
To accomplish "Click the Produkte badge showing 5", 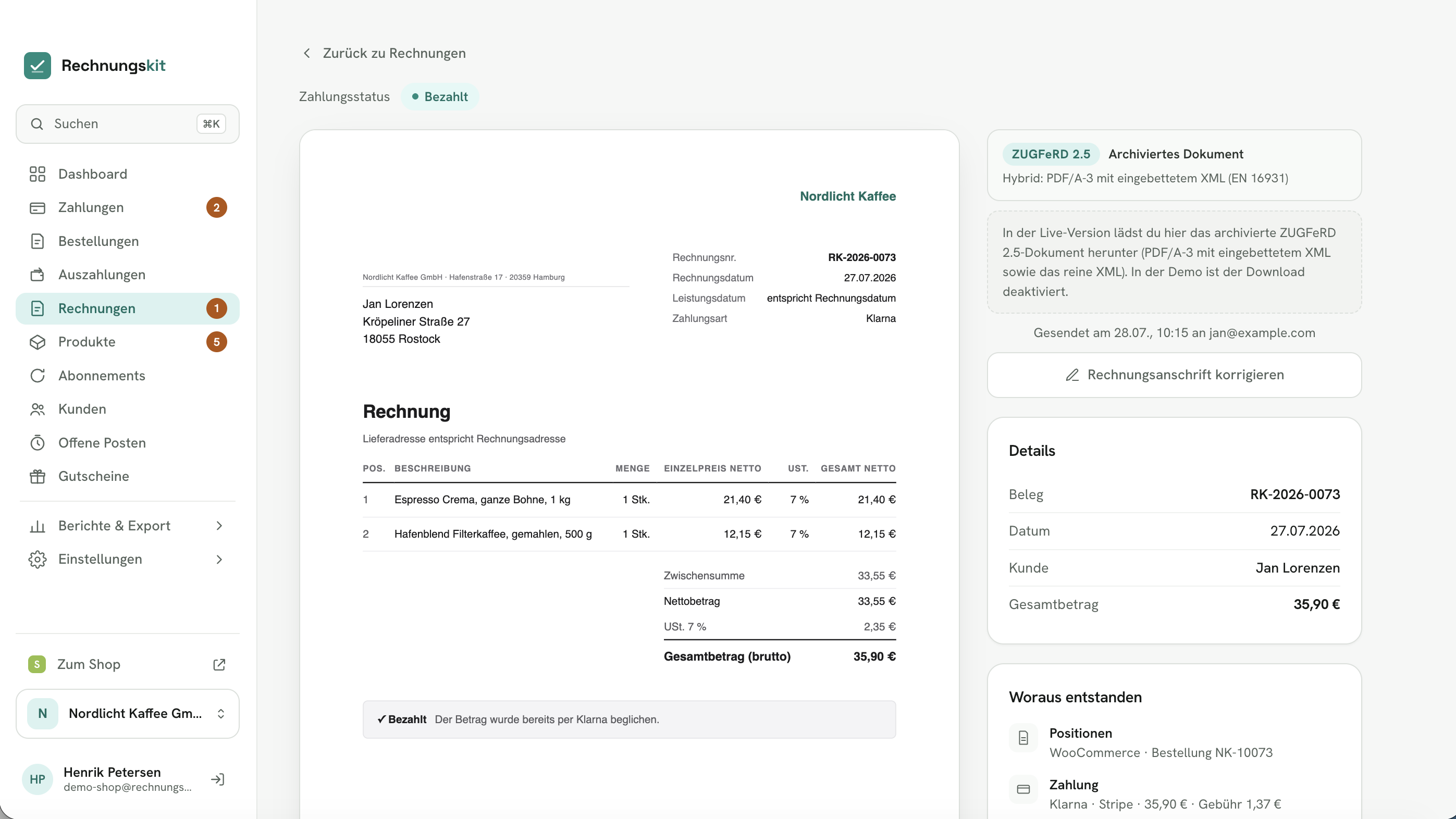I will tap(216, 342).
